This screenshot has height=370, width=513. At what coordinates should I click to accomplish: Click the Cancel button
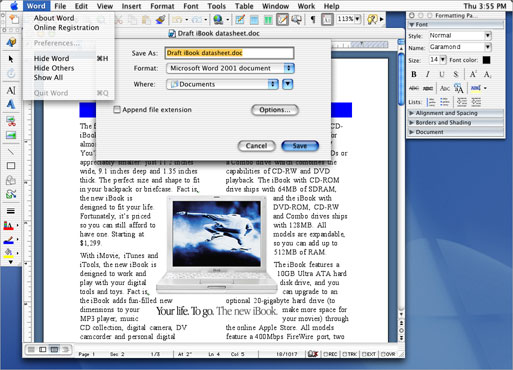(256, 146)
